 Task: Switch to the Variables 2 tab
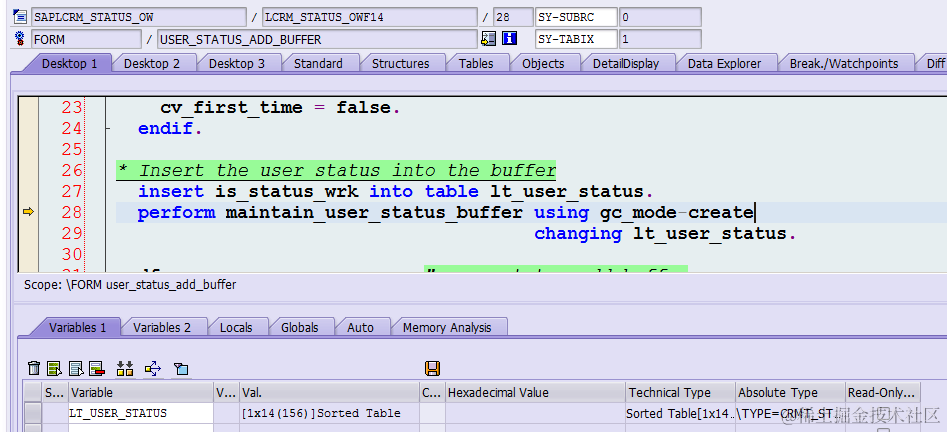point(162,327)
